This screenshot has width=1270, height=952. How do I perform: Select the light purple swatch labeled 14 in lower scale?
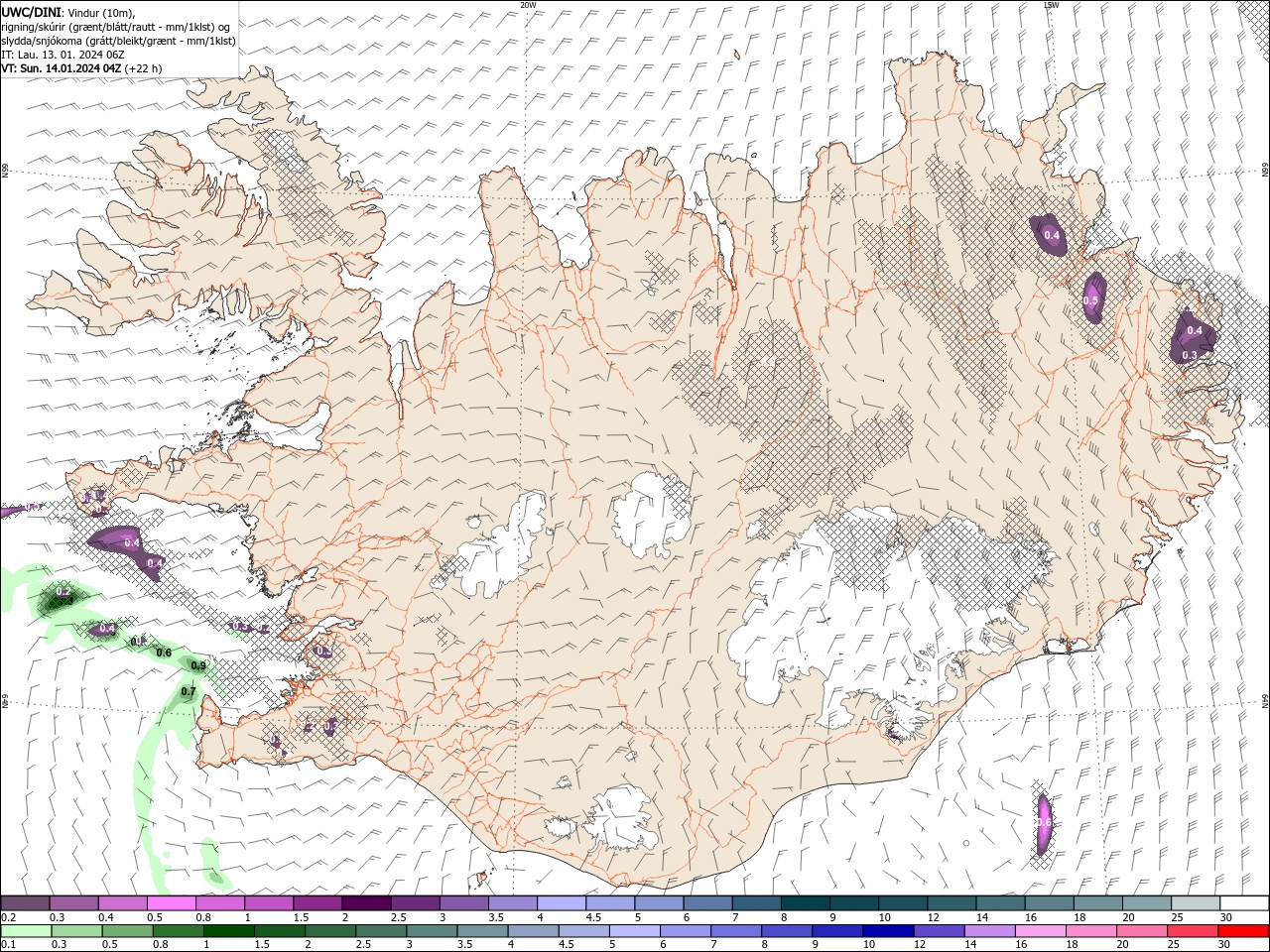pyautogui.click(x=989, y=931)
